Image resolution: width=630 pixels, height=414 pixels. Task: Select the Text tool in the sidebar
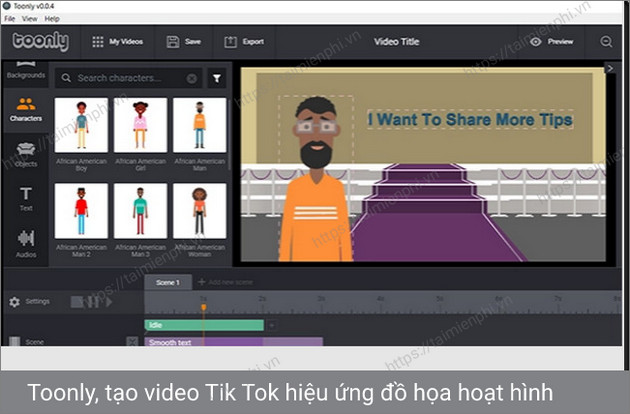[x=26, y=198]
